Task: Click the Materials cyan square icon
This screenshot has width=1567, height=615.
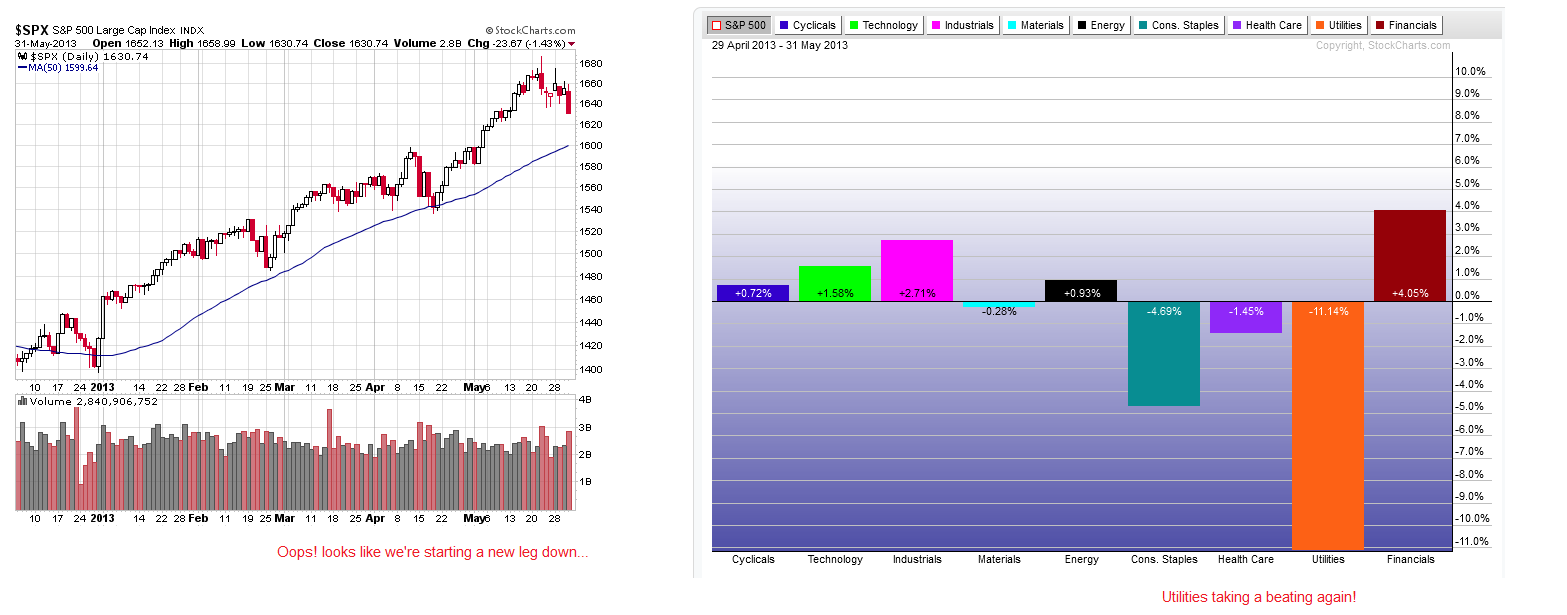Action: click(1011, 25)
